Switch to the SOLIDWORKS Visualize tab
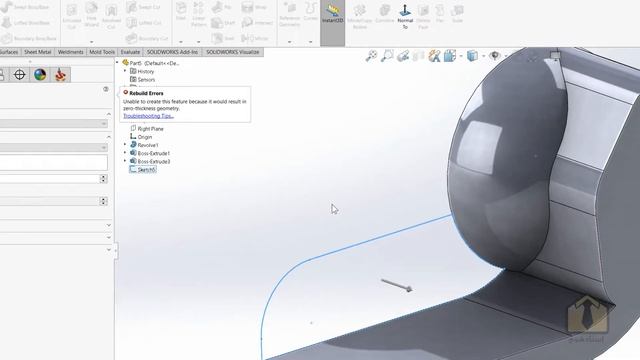Image resolution: width=640 pixels, height=360 pixels. click(233, 52)
